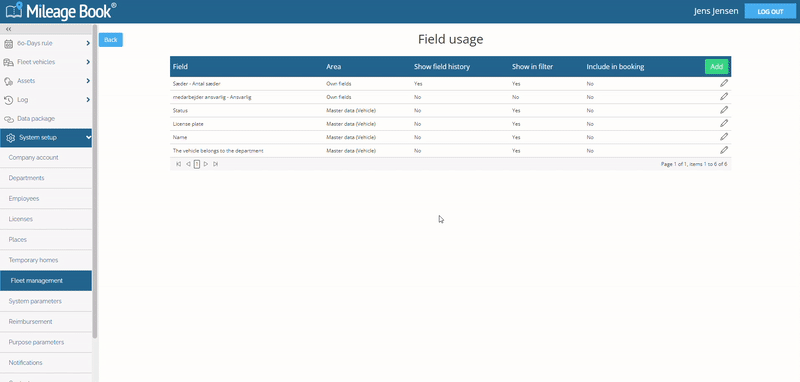Select Fleet management menu item
This screenshot has width=800, height=382.
tap(46, 281)
